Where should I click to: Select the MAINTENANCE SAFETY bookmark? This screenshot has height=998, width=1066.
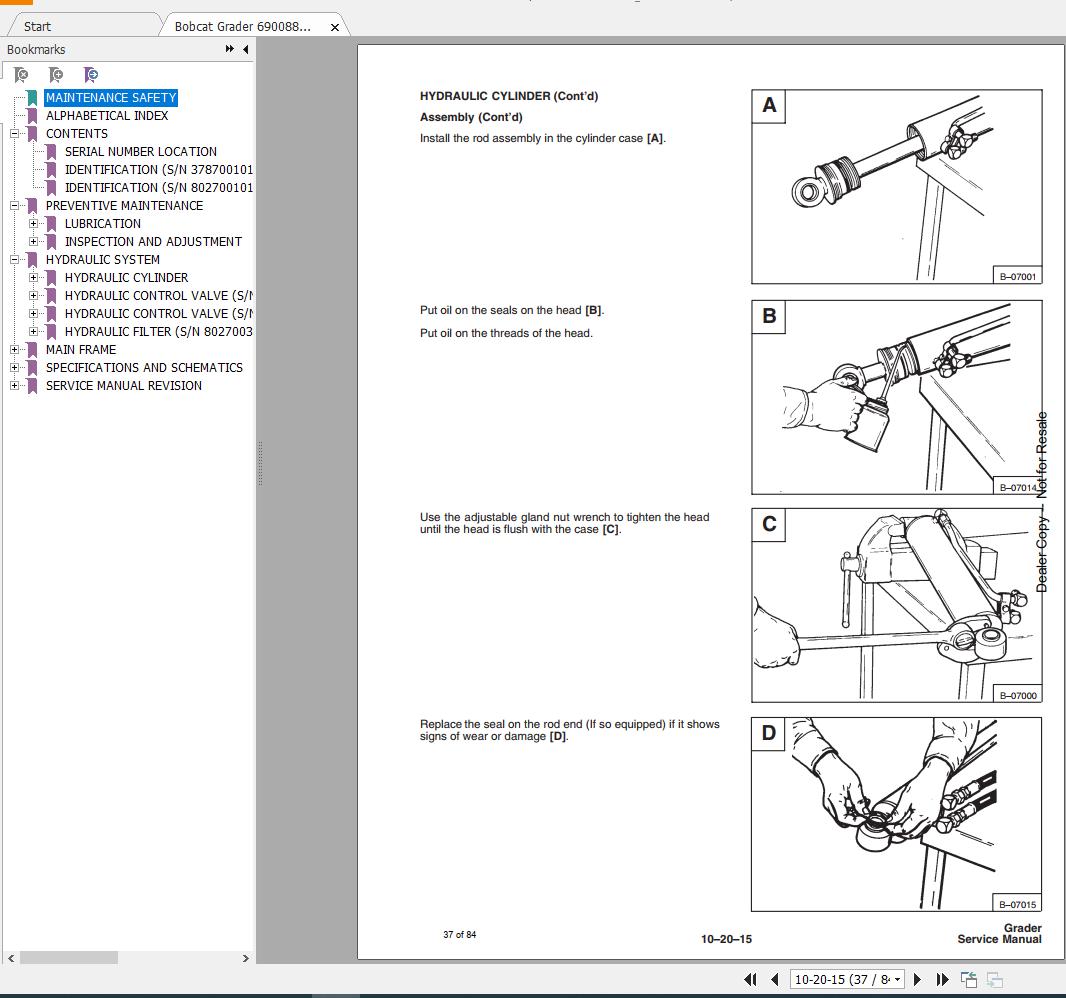pyautogui.click(x=111, y=97)
